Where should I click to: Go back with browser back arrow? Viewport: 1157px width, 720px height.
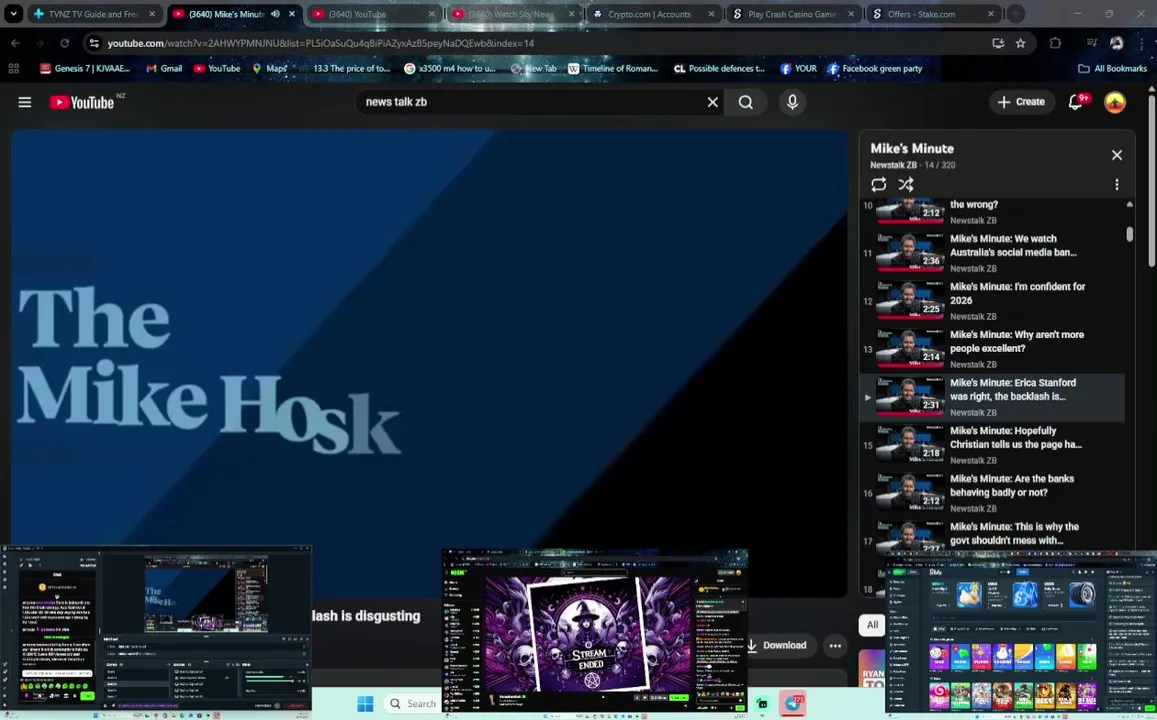(x=15, y=44)
